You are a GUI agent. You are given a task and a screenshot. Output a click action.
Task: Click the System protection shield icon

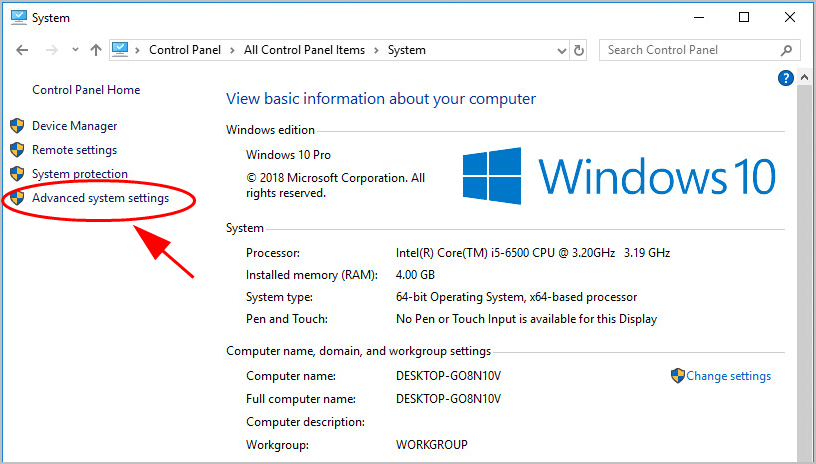click(17, 173)
